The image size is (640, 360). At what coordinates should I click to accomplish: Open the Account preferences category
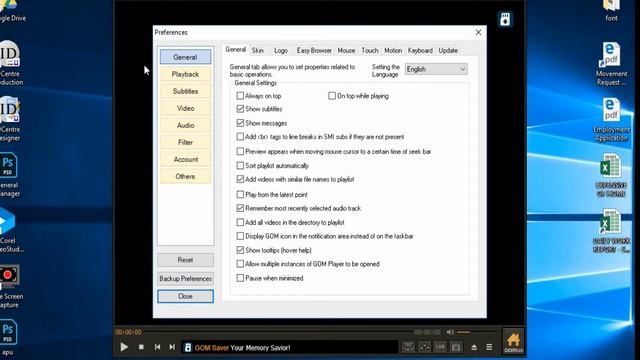click(x=185, y=160)
